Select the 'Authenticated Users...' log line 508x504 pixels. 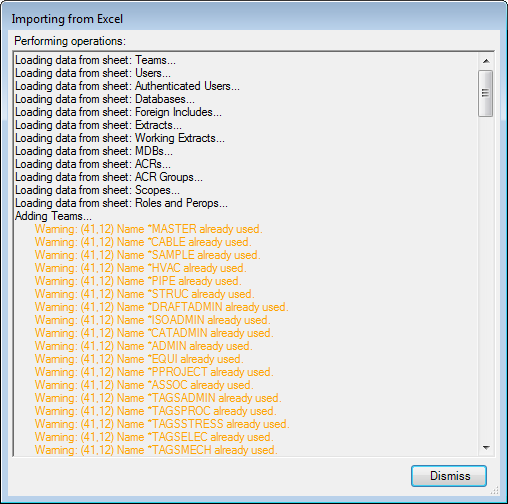[127, 86]
